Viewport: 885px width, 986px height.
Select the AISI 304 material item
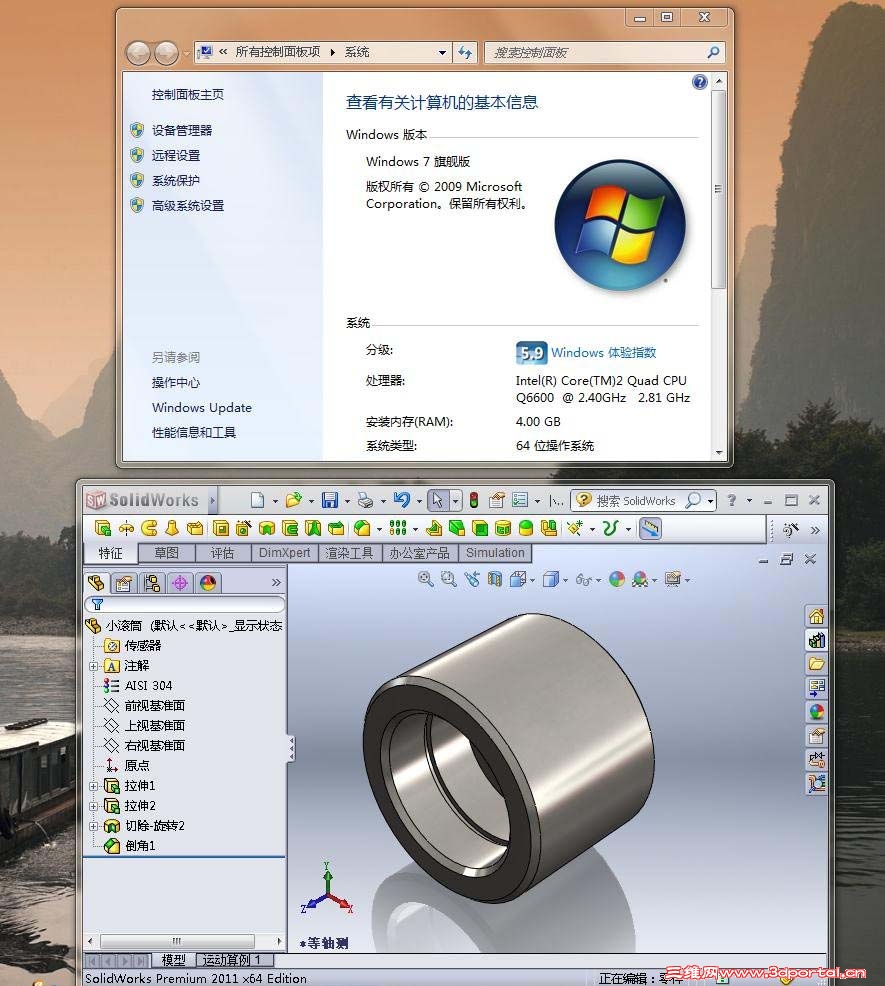coord(148,685)
